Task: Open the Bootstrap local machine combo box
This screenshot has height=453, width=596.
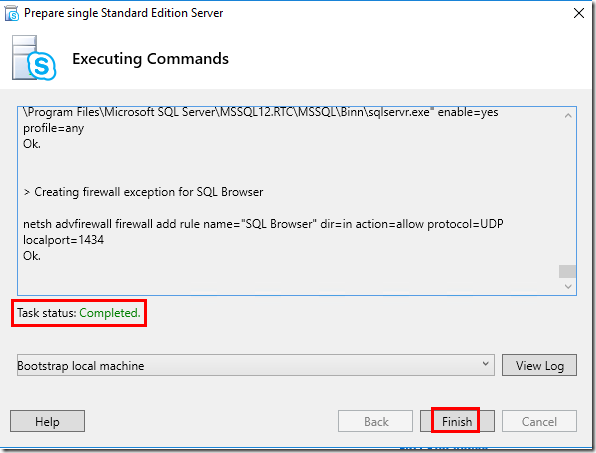Action: click(256, 365)
